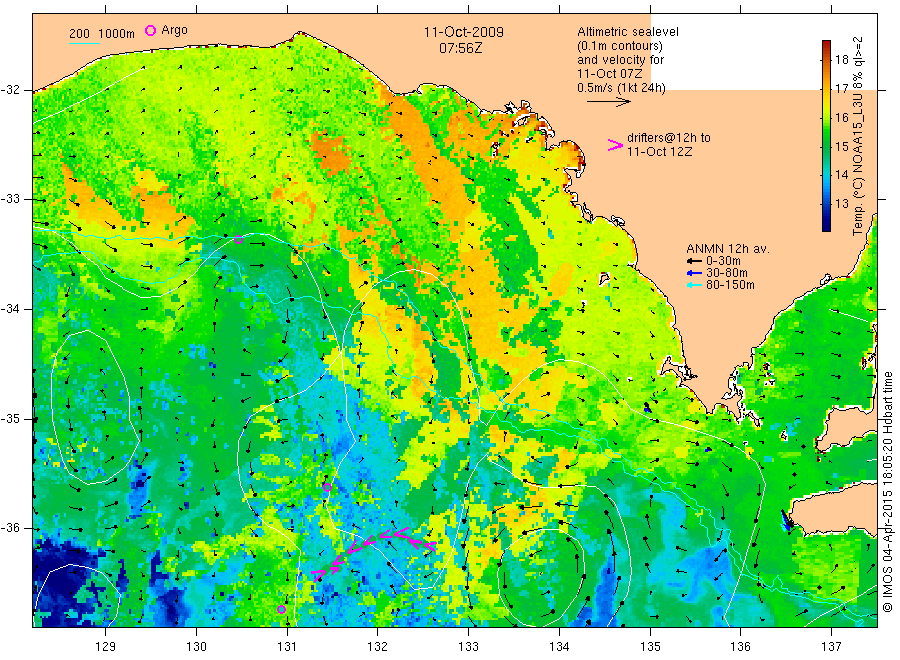Select the Argo float marker near 36.7°S 131°E
The image size is (900, 660).
281,609
